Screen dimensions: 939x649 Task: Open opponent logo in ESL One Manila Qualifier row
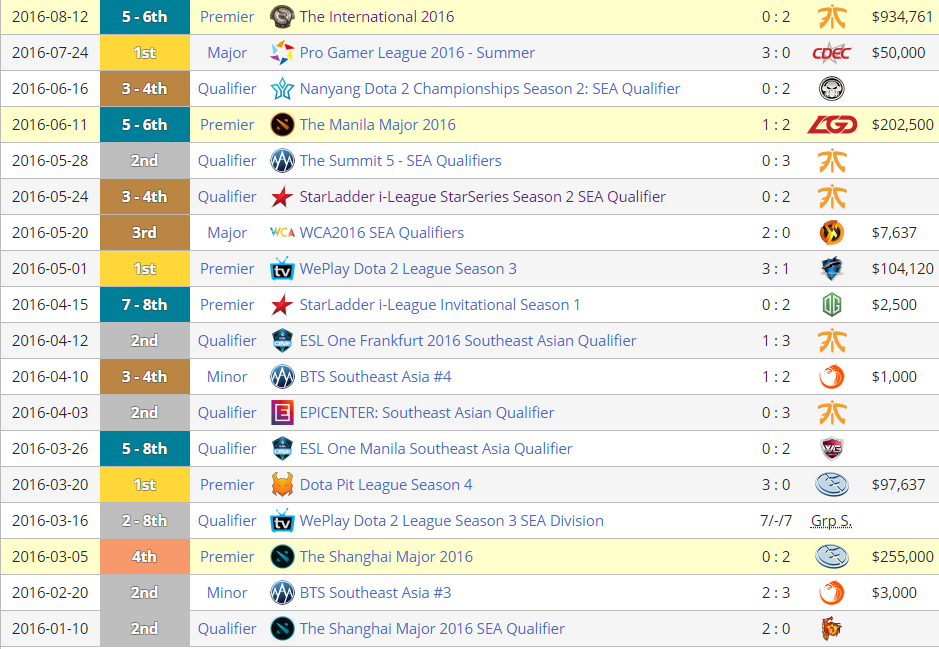click(831, 449)
